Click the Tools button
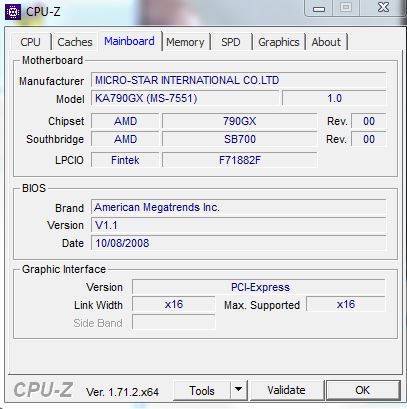This screenshot has height=409, width=407. coord(202,390)
